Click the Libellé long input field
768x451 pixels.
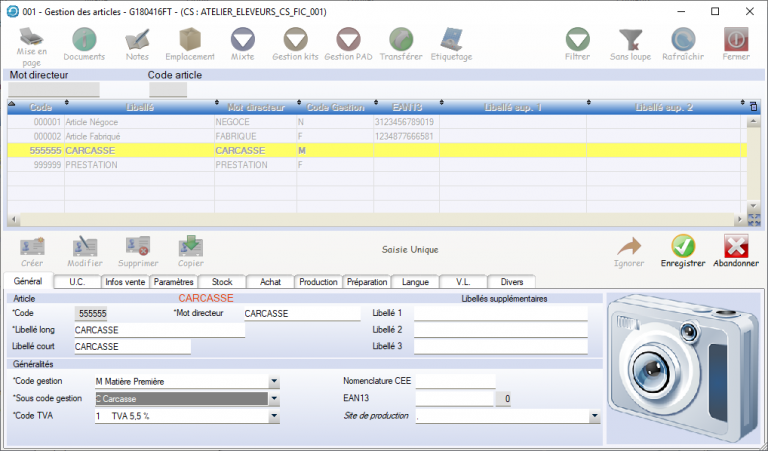(159, 330)
